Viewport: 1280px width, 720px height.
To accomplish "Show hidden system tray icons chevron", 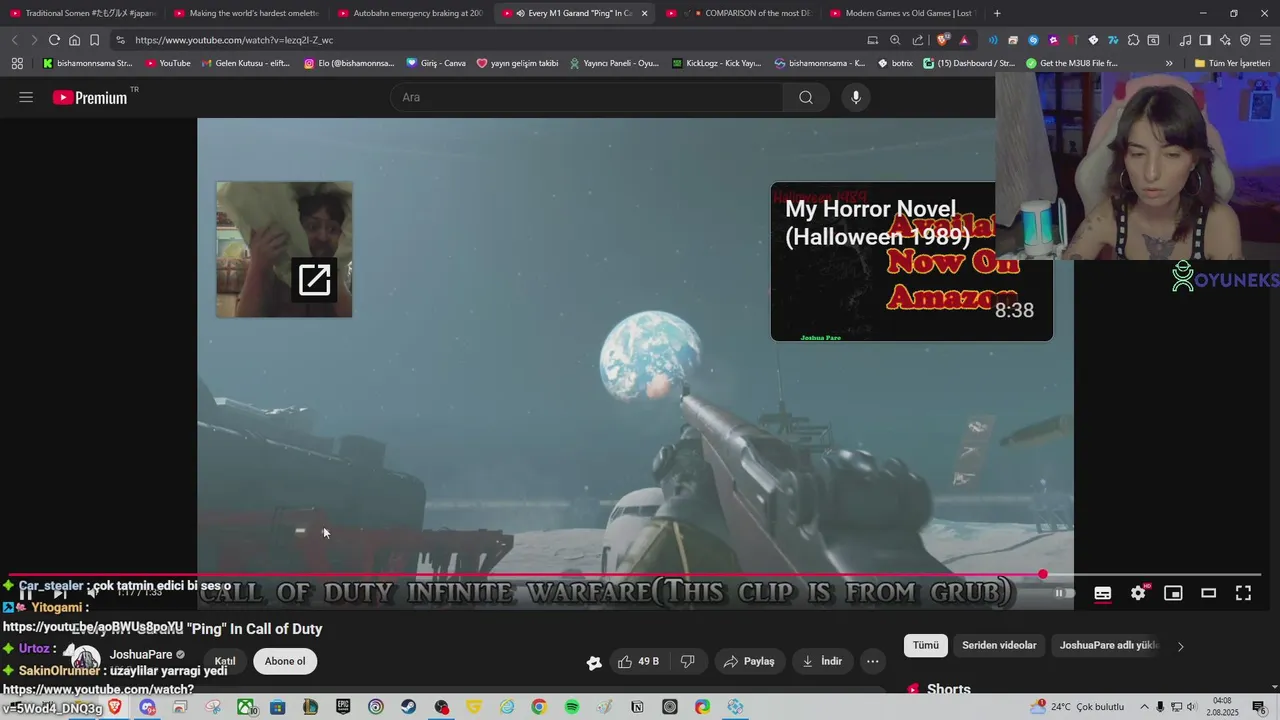I will (x=1145, y=707).
